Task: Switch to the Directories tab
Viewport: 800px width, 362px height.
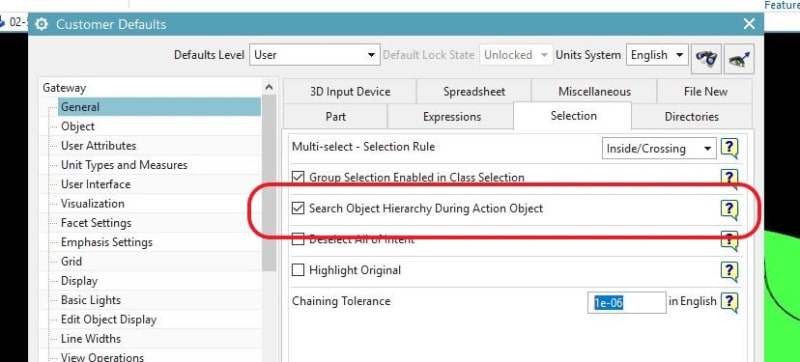Action: [x=691, y=116]
